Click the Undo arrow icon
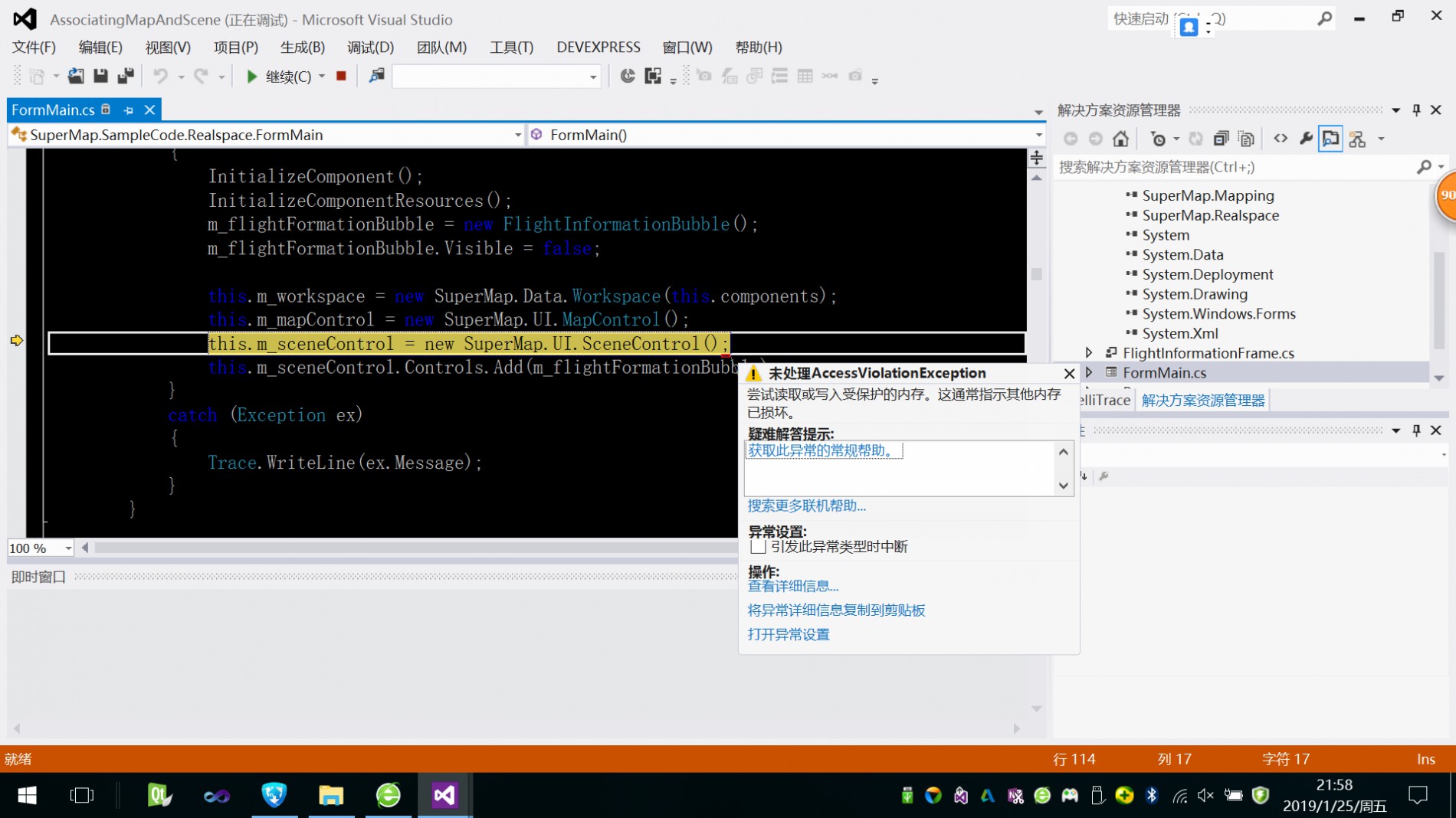 tap(160, 76)
